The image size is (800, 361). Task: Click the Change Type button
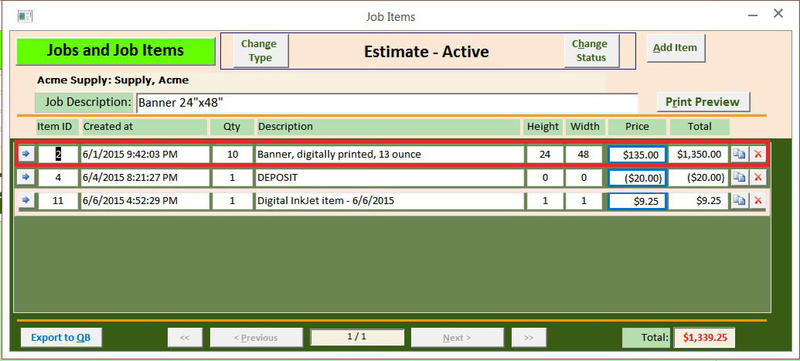point(260,51)
